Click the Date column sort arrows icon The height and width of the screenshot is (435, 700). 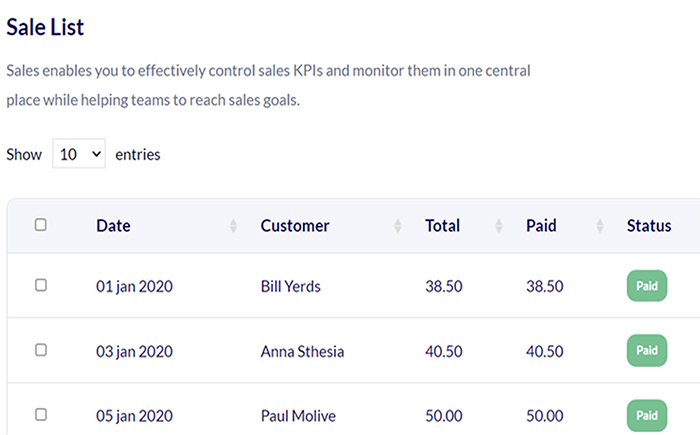pos(233,226)
